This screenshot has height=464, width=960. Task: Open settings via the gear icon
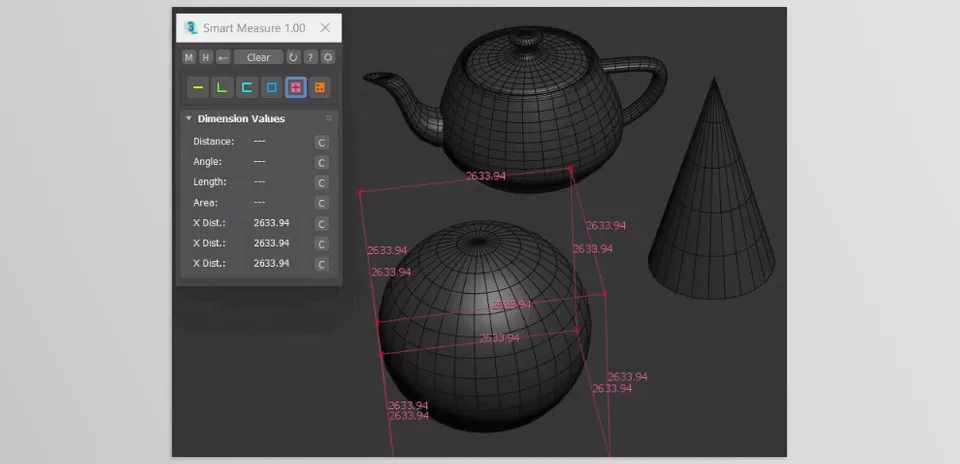pyautogui.click(x=327, y=57)
